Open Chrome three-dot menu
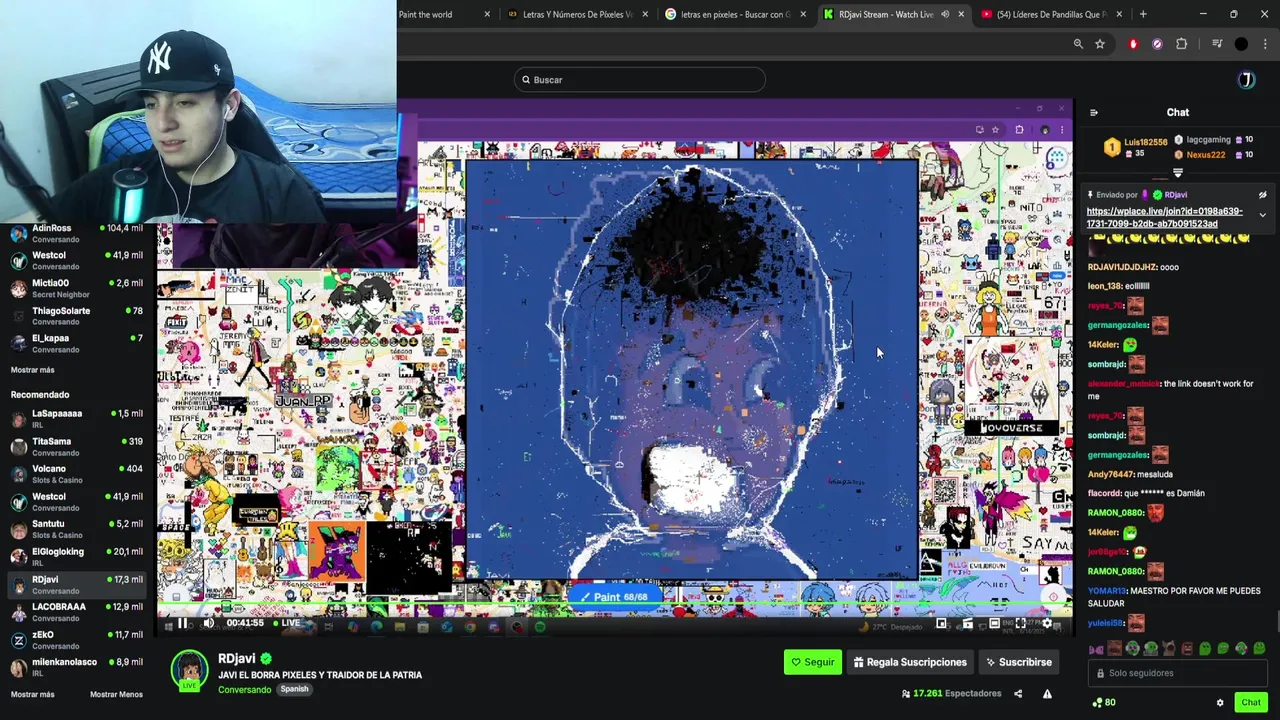 point(1264,44)
